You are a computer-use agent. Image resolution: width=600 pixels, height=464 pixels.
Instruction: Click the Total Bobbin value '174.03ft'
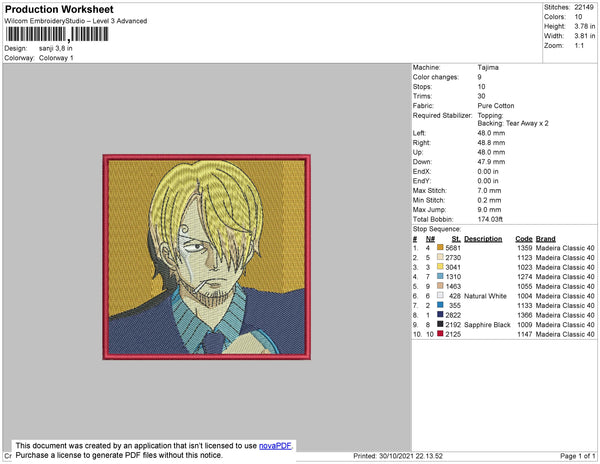tap(490, 219)
